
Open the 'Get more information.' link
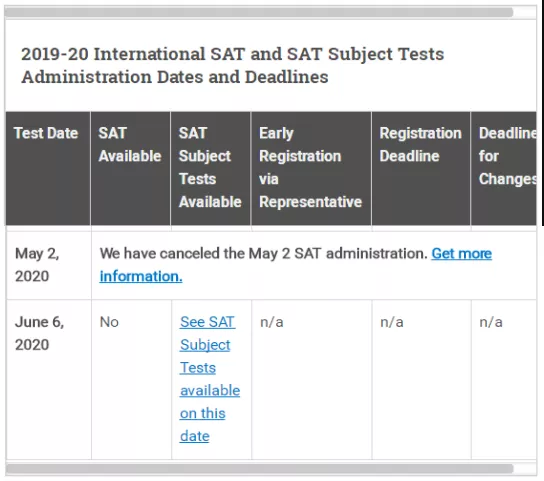point(296,265)
